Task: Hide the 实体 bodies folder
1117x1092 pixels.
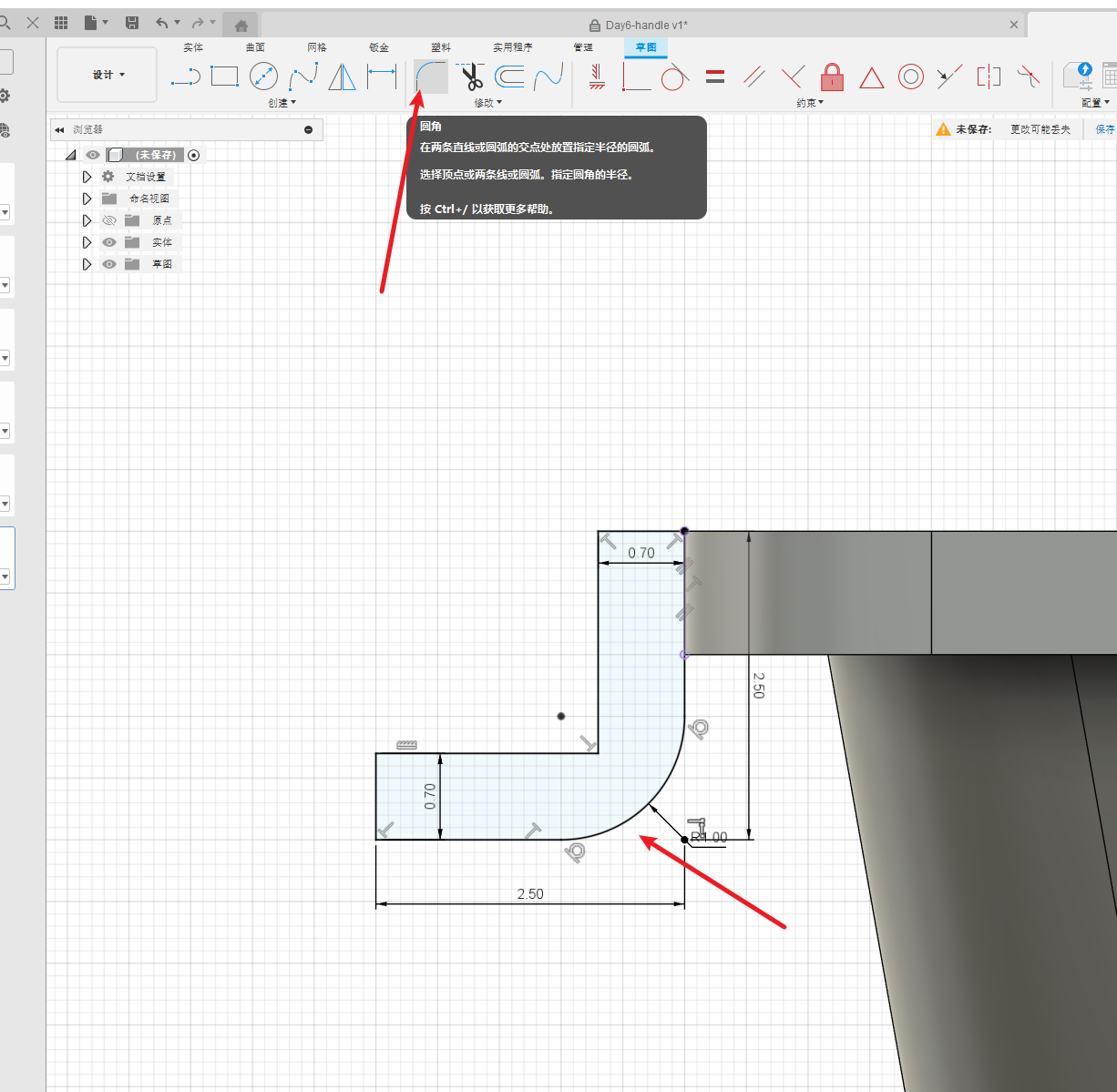Action: pos(109,242)
